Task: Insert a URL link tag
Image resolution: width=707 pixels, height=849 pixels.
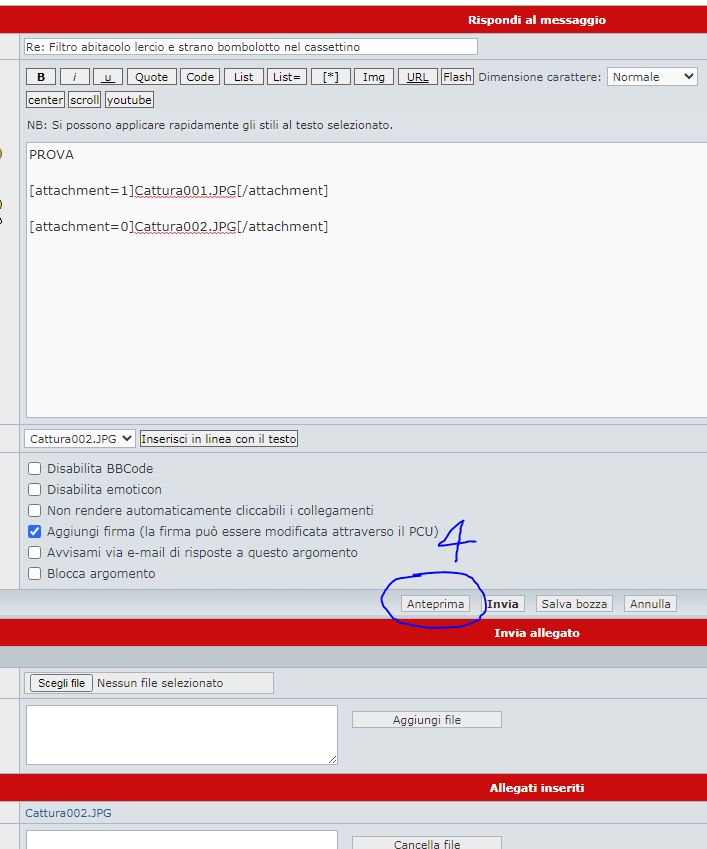Action: 417,77
